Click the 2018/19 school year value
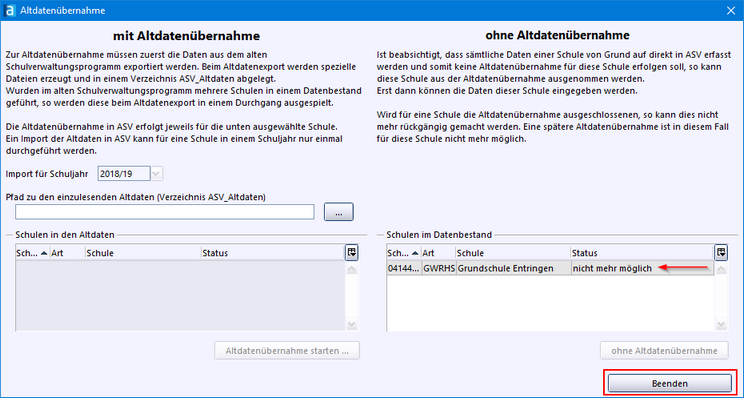 point(124,174)
